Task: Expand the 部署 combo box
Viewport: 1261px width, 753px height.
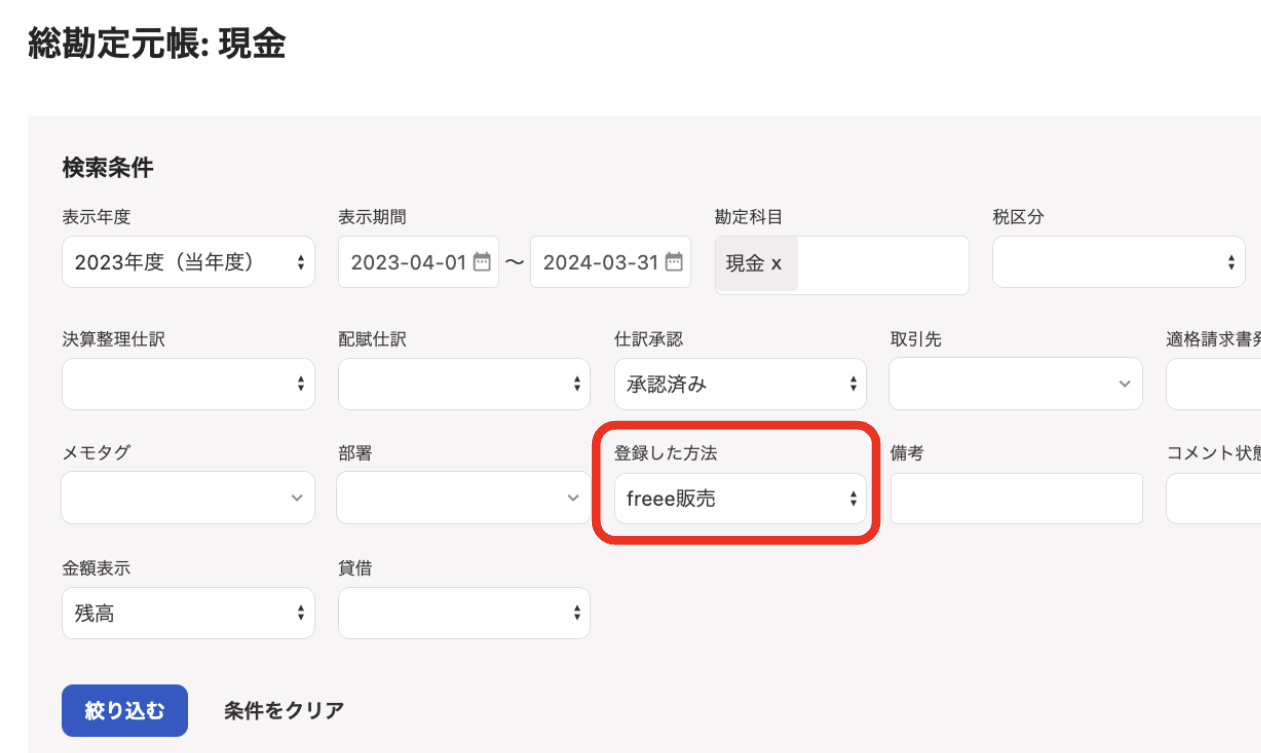Action: click(x=464, y=498)
